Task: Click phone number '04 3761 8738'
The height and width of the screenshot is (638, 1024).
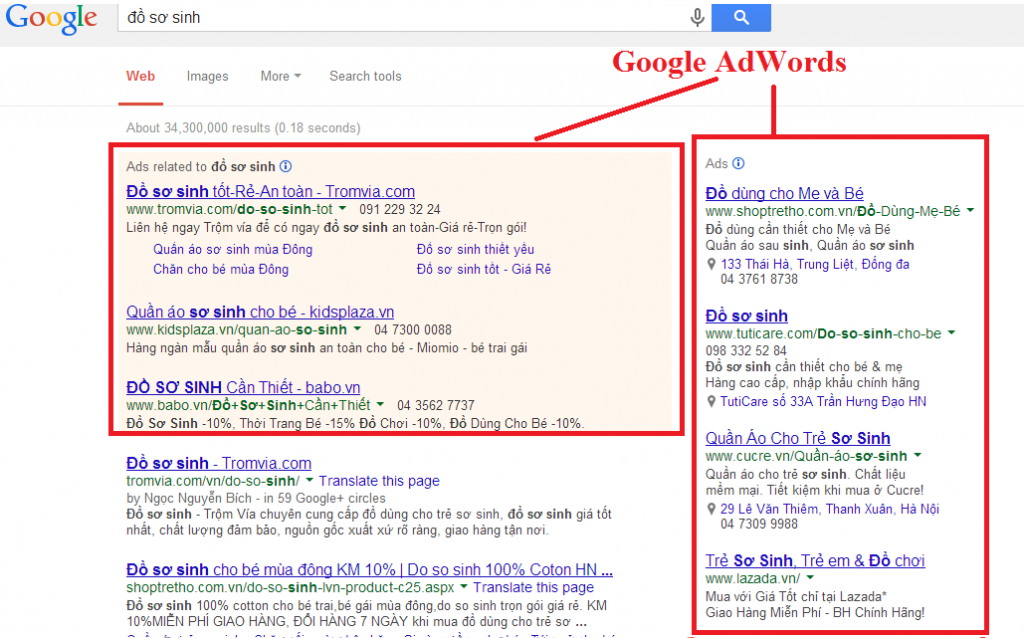Action: [759, 279]
